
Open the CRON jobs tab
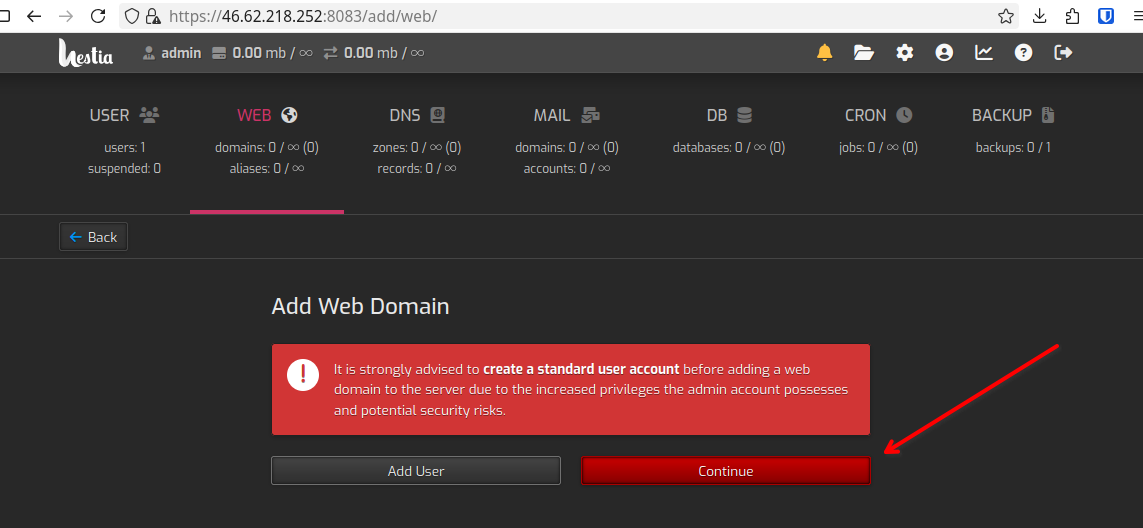click(878, 115)
